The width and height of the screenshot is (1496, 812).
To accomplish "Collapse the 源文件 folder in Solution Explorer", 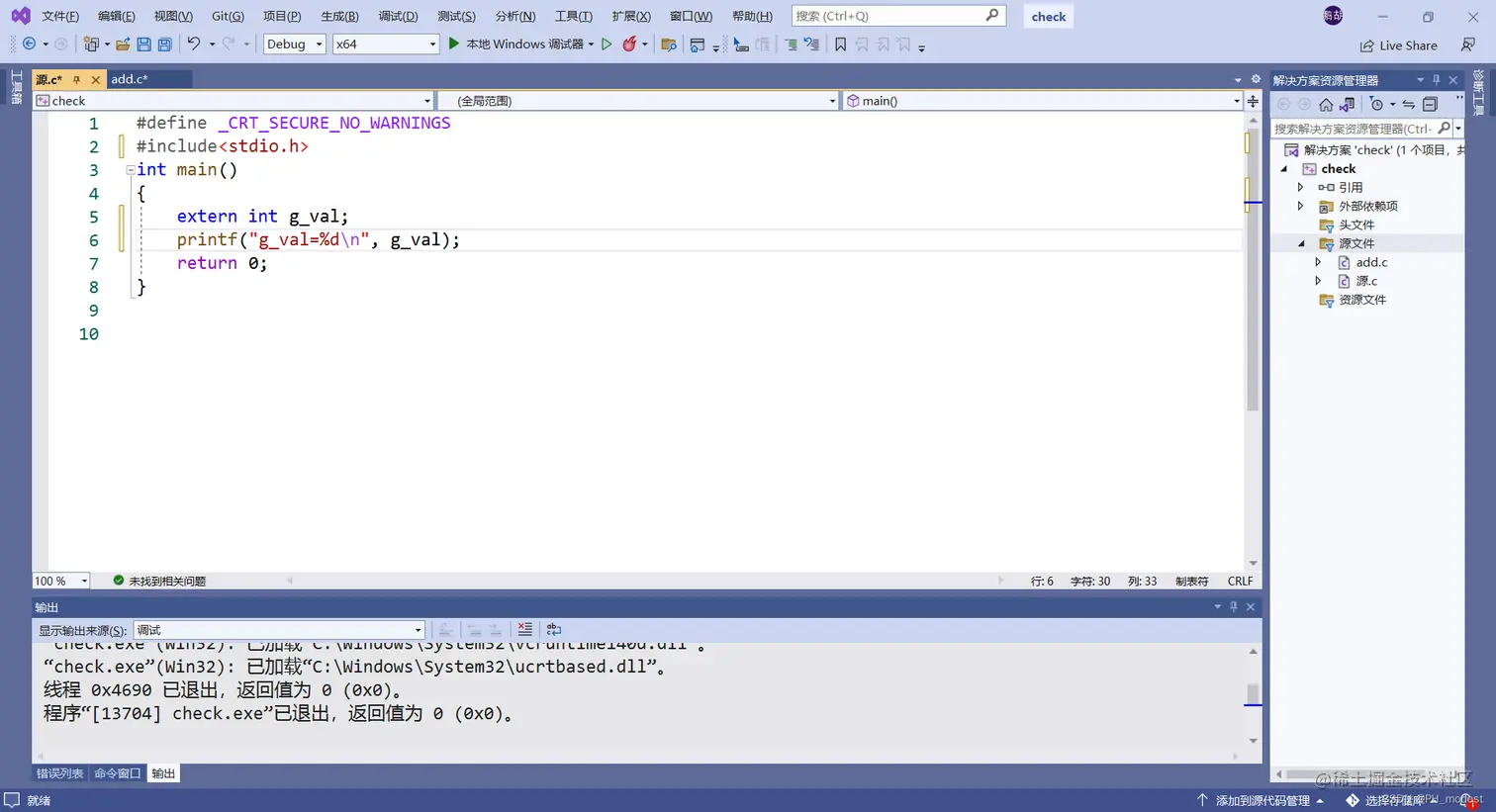I will point(1301,244).
